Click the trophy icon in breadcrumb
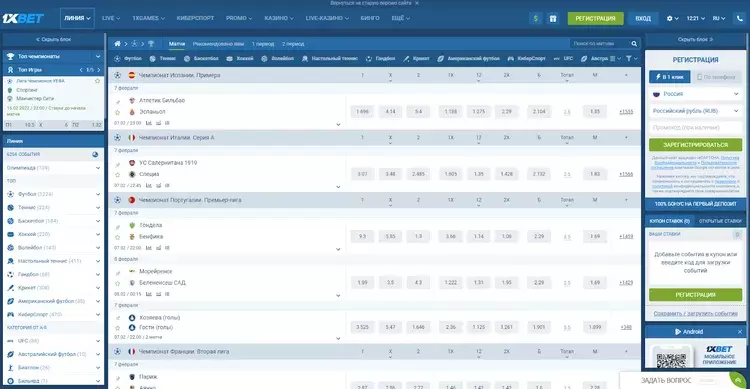Screen dimensions: 750x389 pyautogui.click(x=151, y=44)
